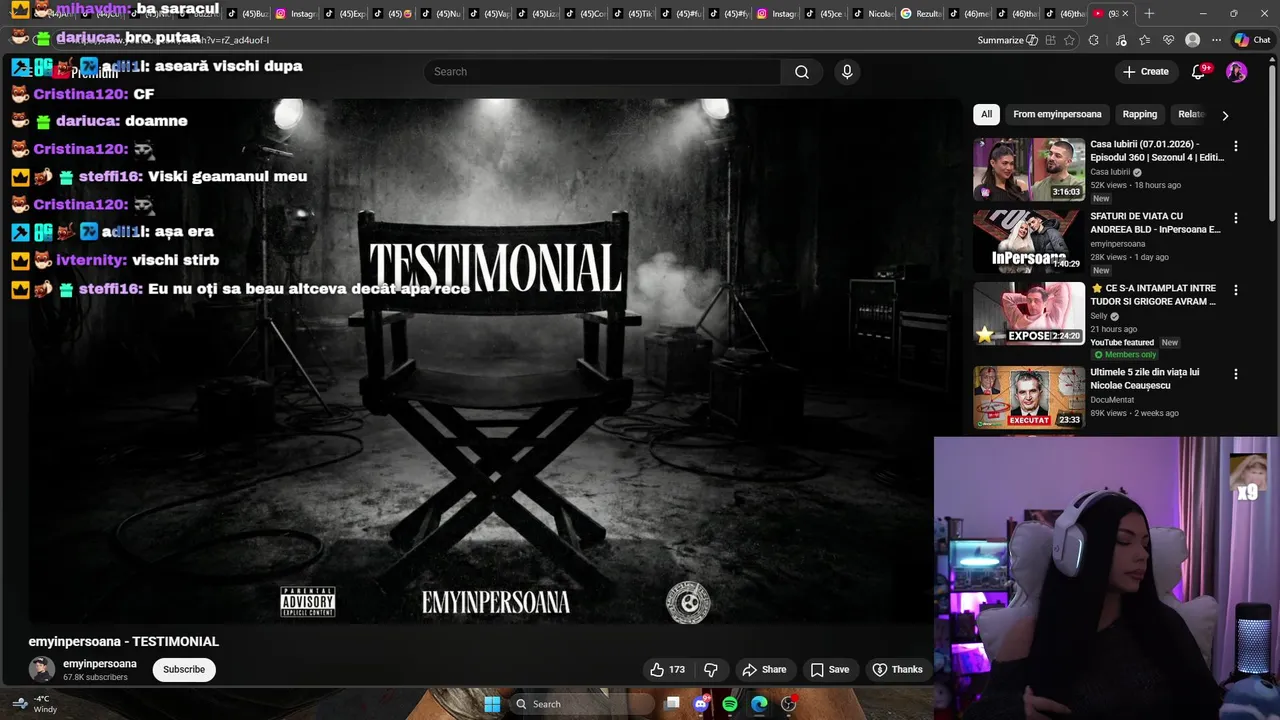Open options for Ultimele 5 zile video
This screenshot has height=720, width=1280.
pos(1235,374)
